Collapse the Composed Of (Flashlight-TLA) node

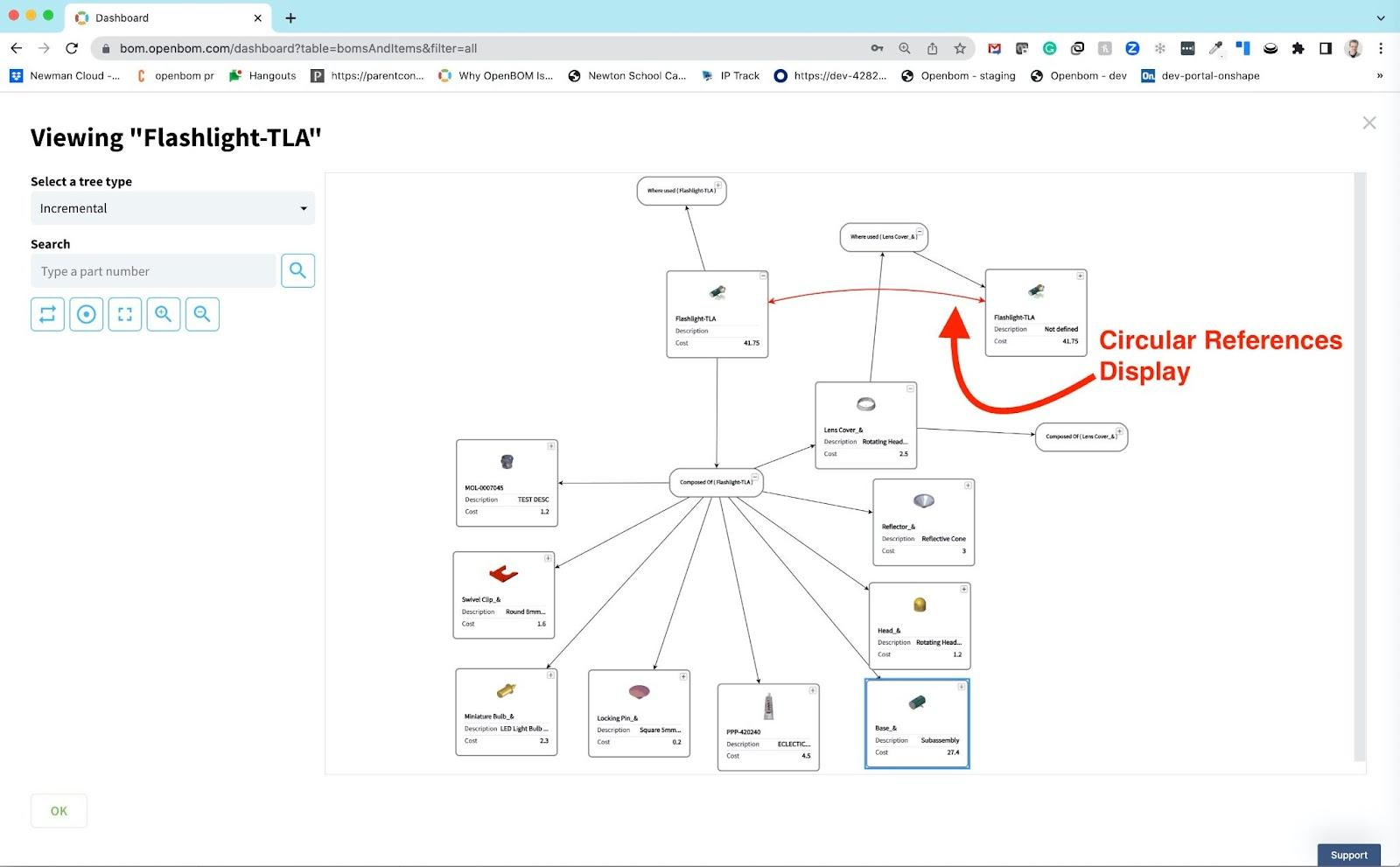pyautogui.click(x=755, y=477)
